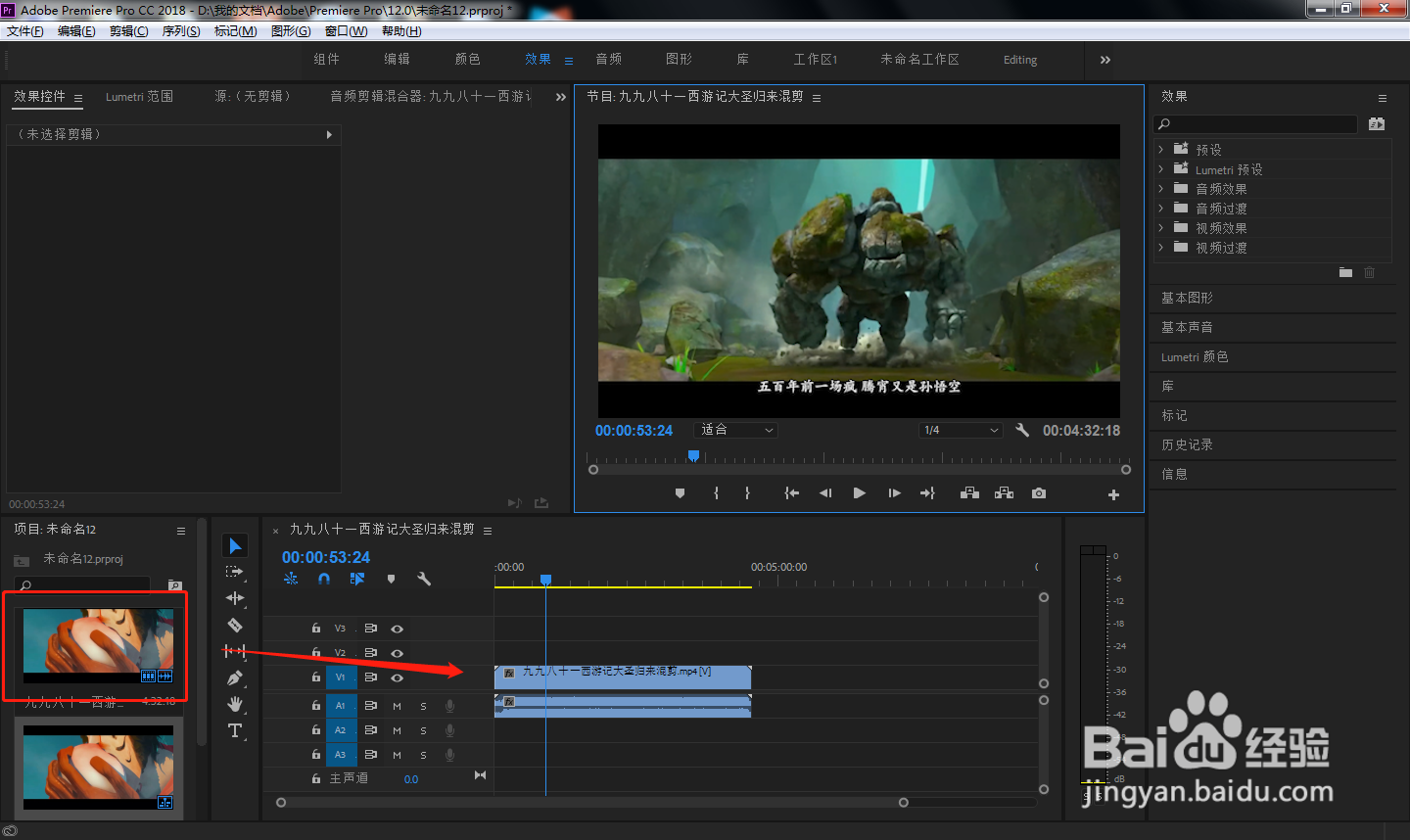The width and height of the screenshot is (1410, 840).
Task: Select the video clip on V1
Action: [623, 677]
